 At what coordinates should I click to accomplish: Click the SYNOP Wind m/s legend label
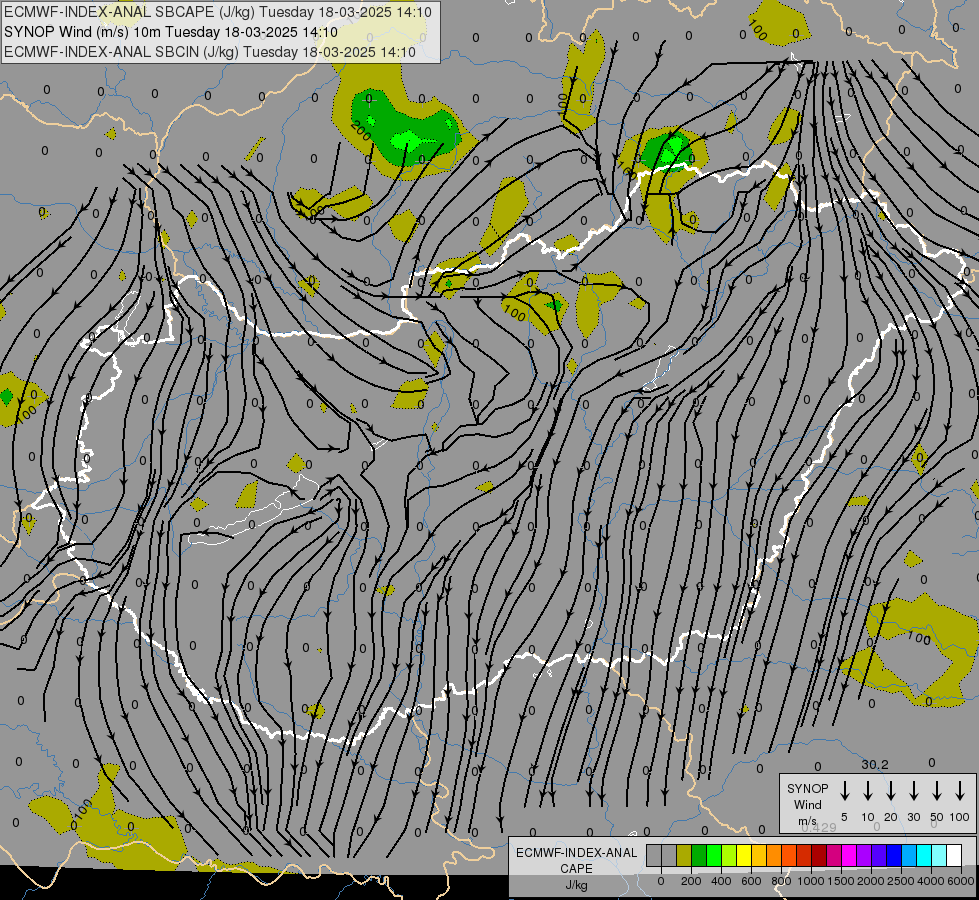[x=807, y=804]
